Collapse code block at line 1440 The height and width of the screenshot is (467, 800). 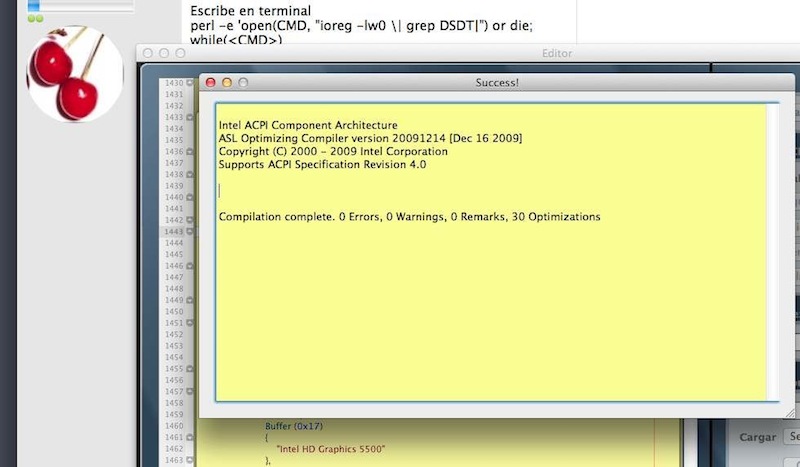[189, 197]
